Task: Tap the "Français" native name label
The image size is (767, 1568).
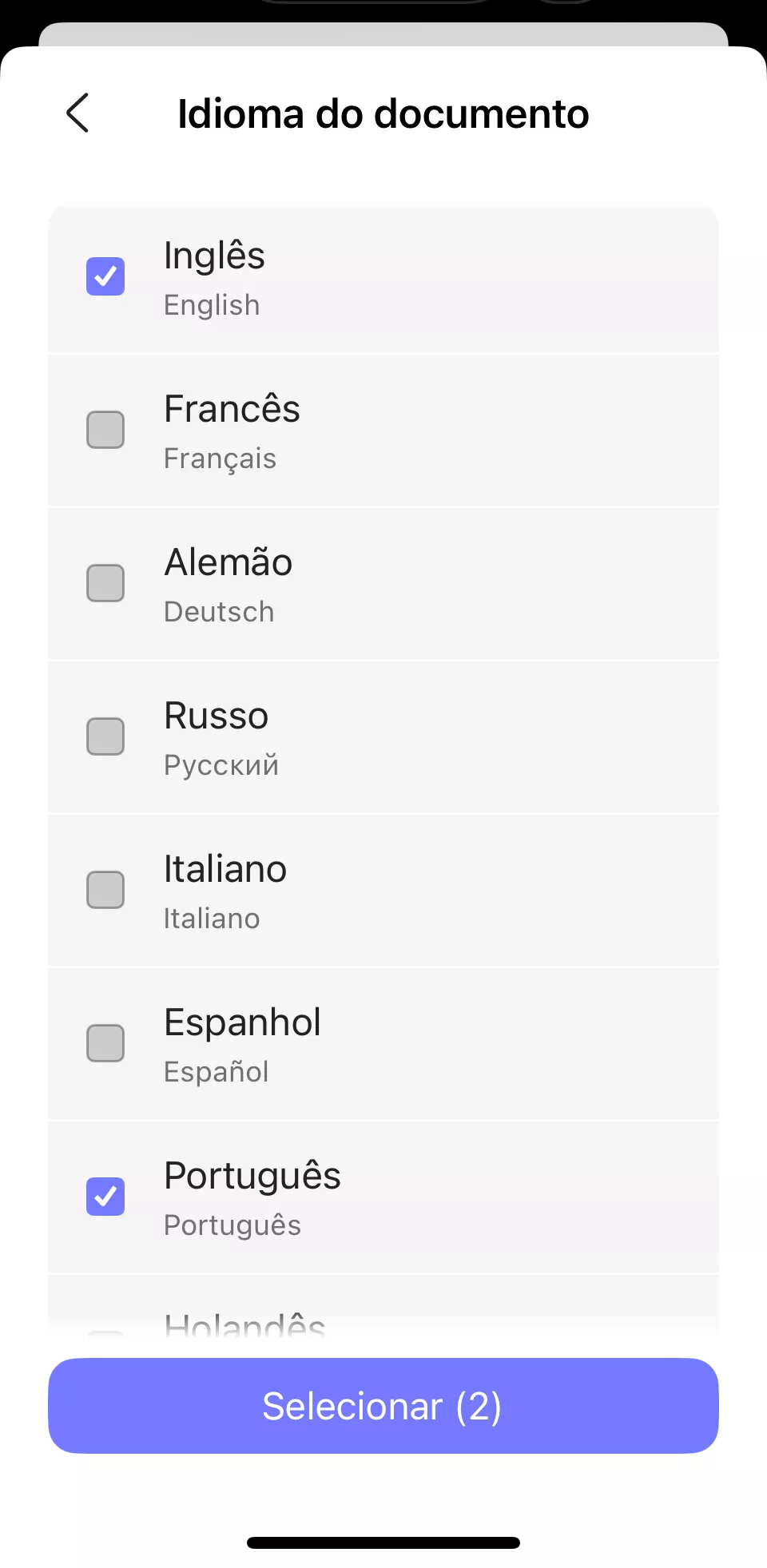Action: (220, 458)
